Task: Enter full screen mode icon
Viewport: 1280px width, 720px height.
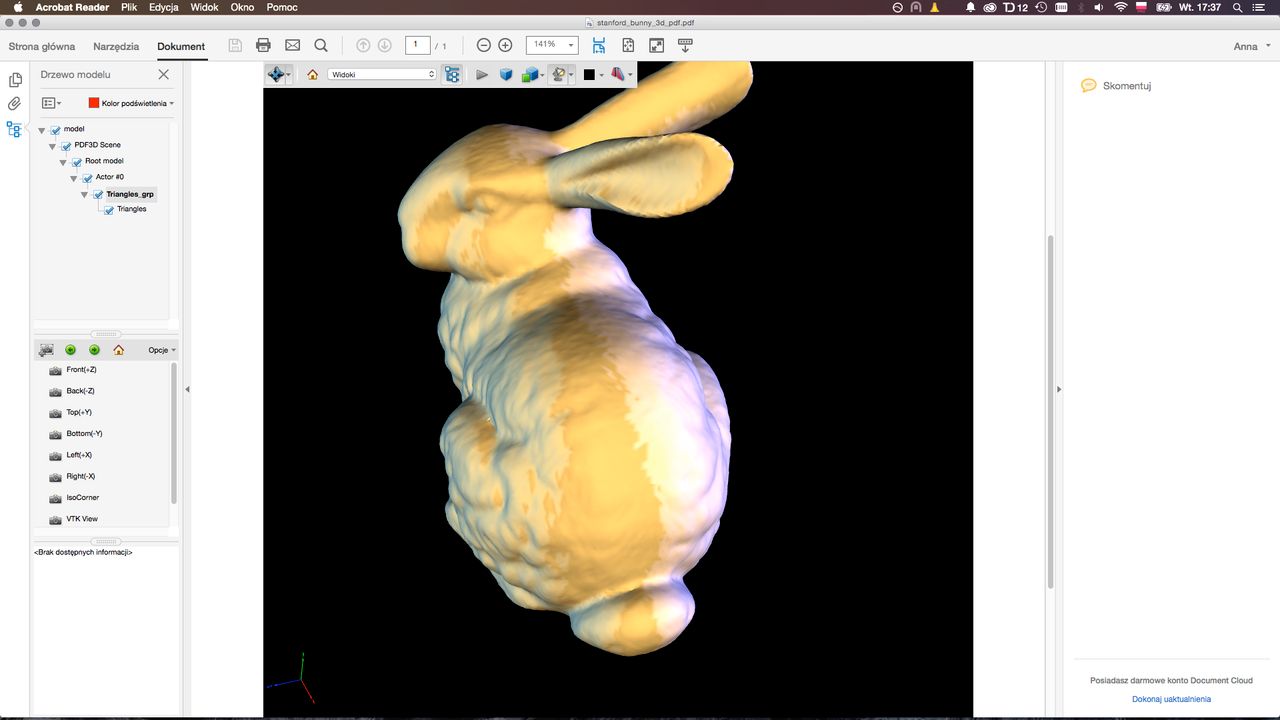Action: click(x=656, y=45)
